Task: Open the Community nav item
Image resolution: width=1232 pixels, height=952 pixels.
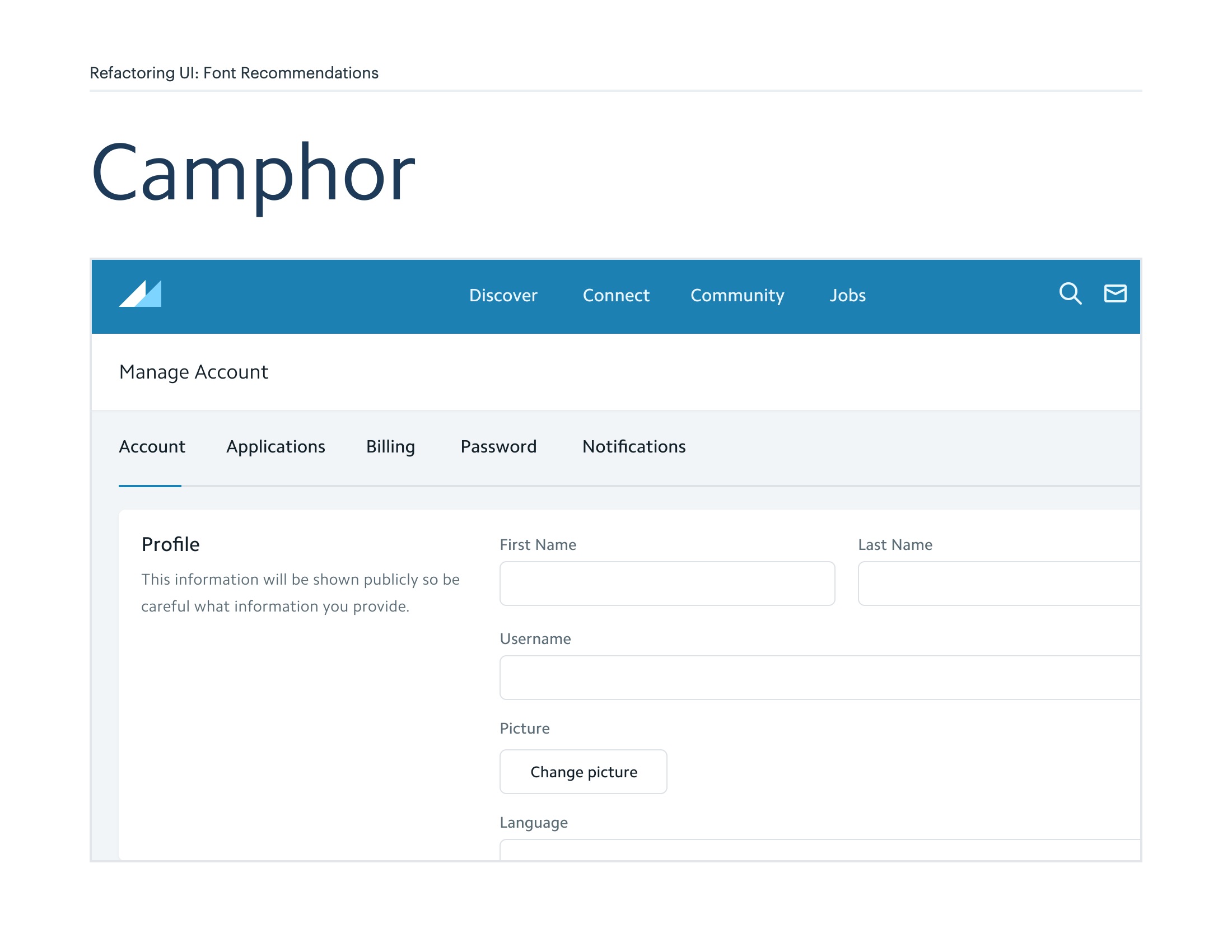Action: 737,295
